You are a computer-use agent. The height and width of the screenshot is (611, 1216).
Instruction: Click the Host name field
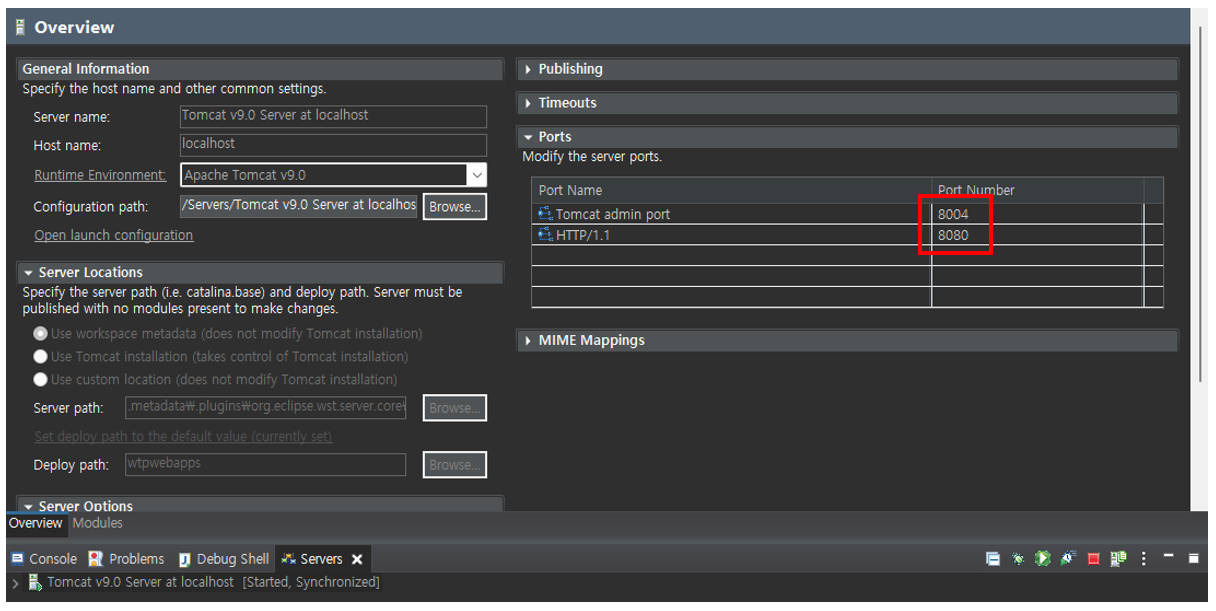[333, 145]
